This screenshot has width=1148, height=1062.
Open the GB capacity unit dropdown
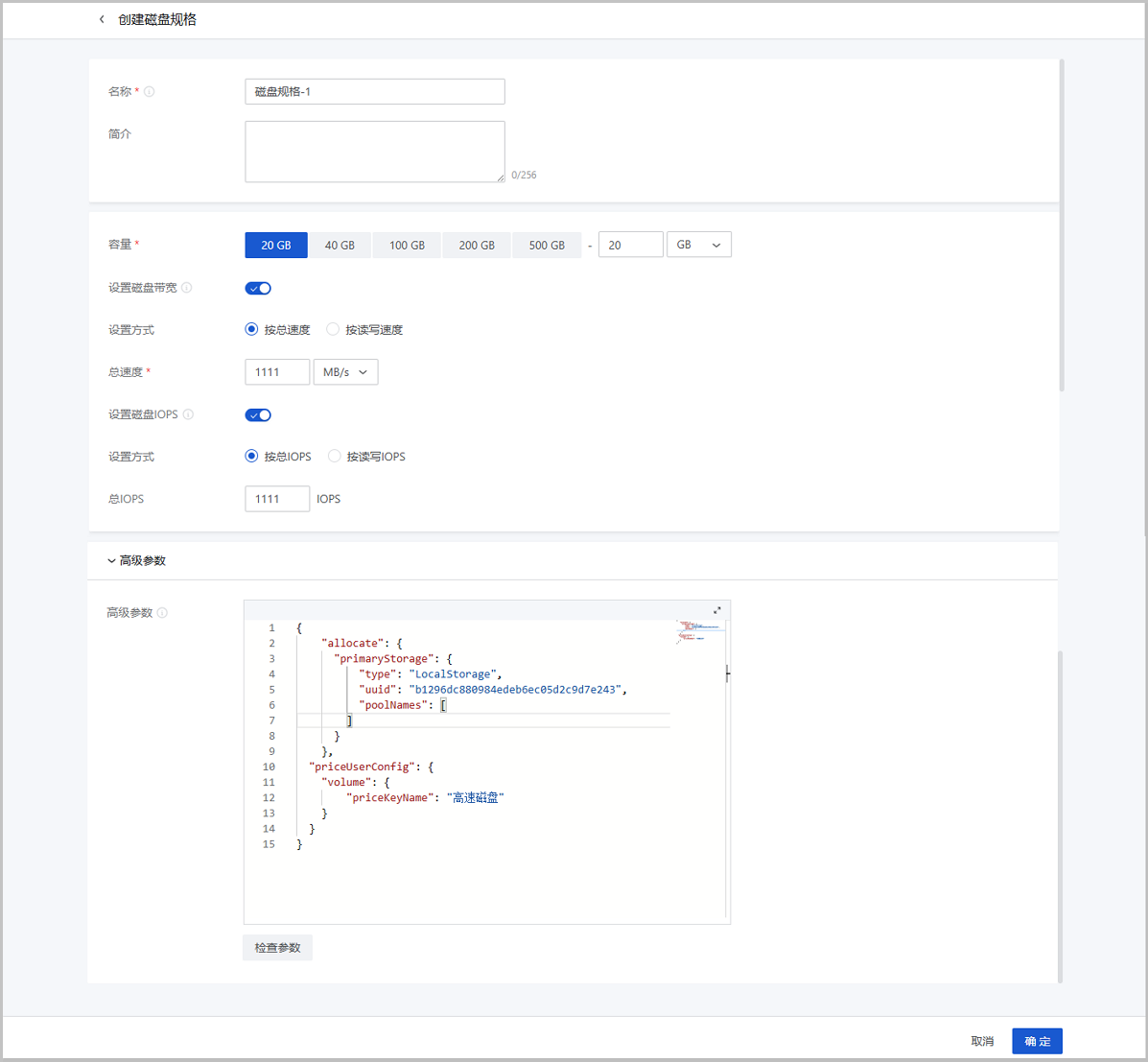[699, 245]
